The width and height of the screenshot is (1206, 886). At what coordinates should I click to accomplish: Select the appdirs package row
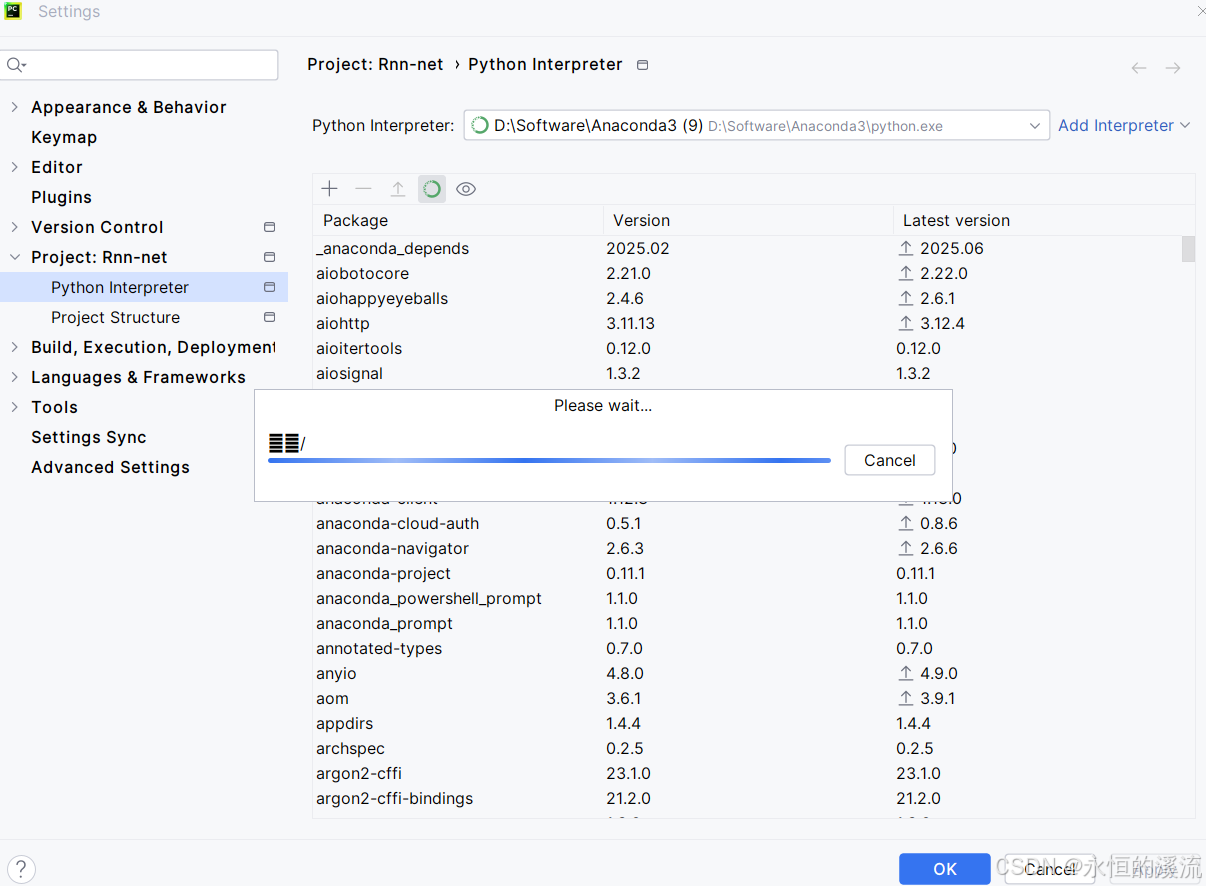click(747, 723)
